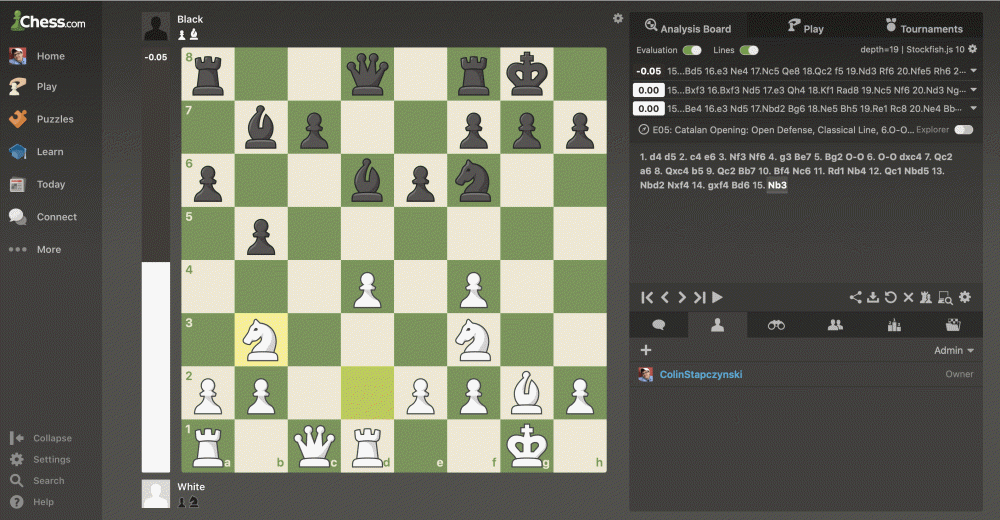This screenshot has height=520, width=1000.
Task: Click the share game icon
Action: [x=855, y=297]
